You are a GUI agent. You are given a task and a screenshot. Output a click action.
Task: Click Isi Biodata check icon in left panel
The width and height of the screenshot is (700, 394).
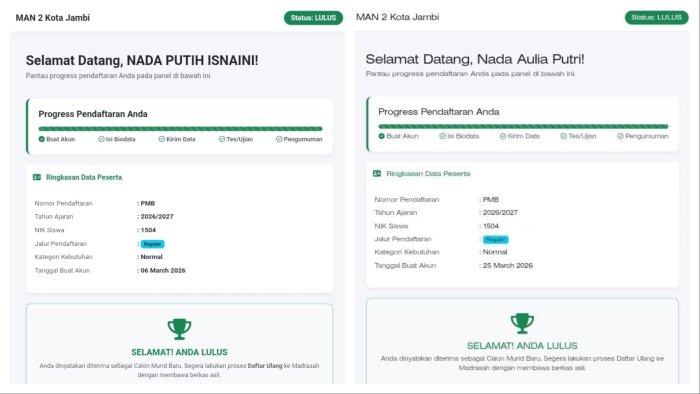coord(101,139)
